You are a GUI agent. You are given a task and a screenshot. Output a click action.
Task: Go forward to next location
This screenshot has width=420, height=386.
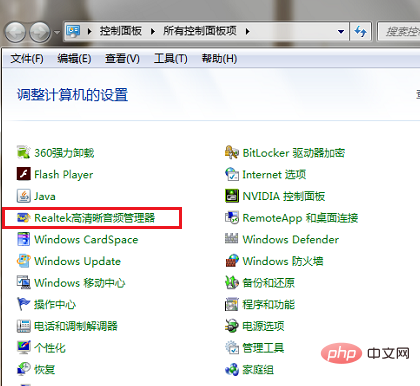point(40,32)
